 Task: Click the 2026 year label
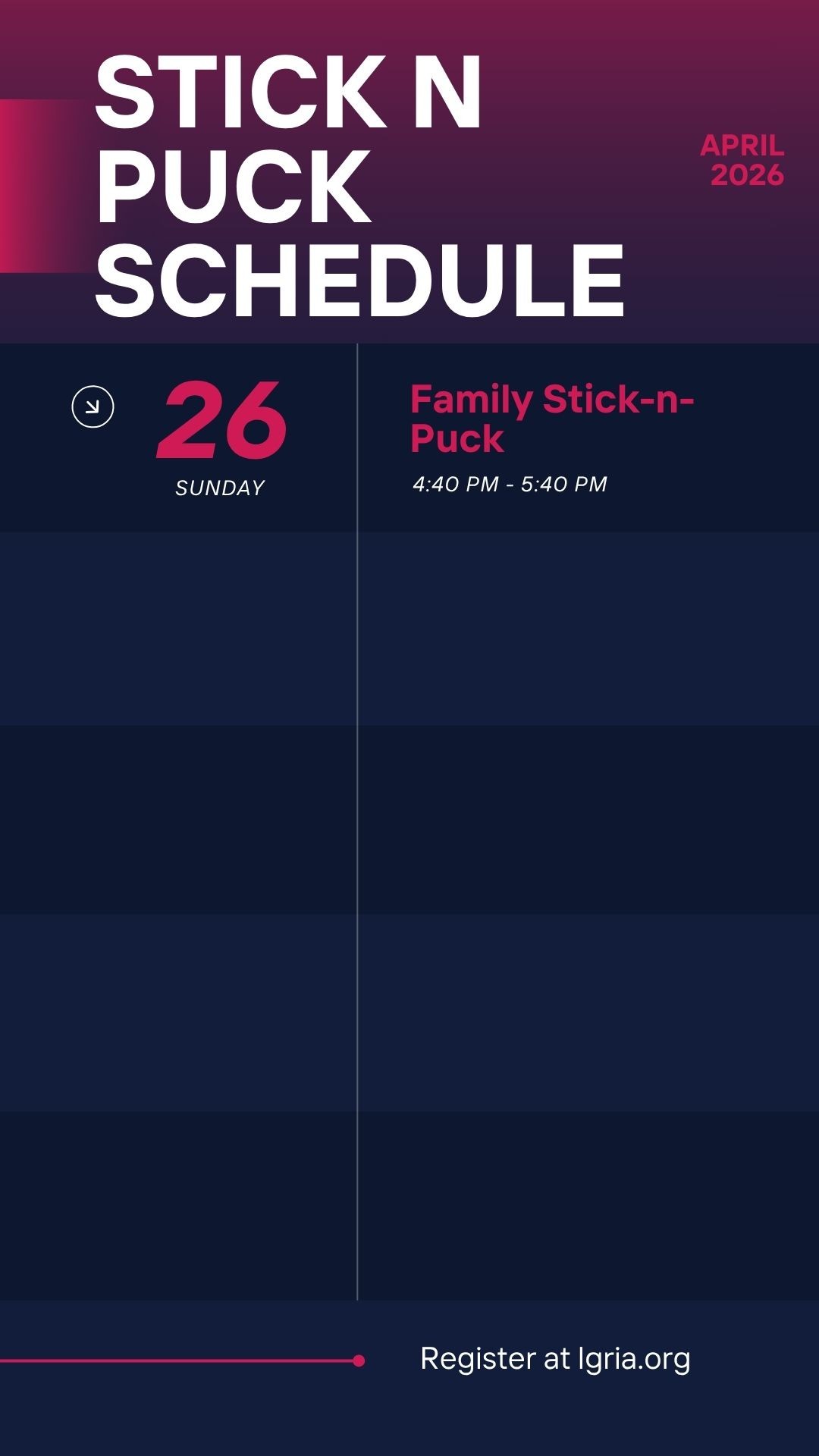[x=746, y=175]
